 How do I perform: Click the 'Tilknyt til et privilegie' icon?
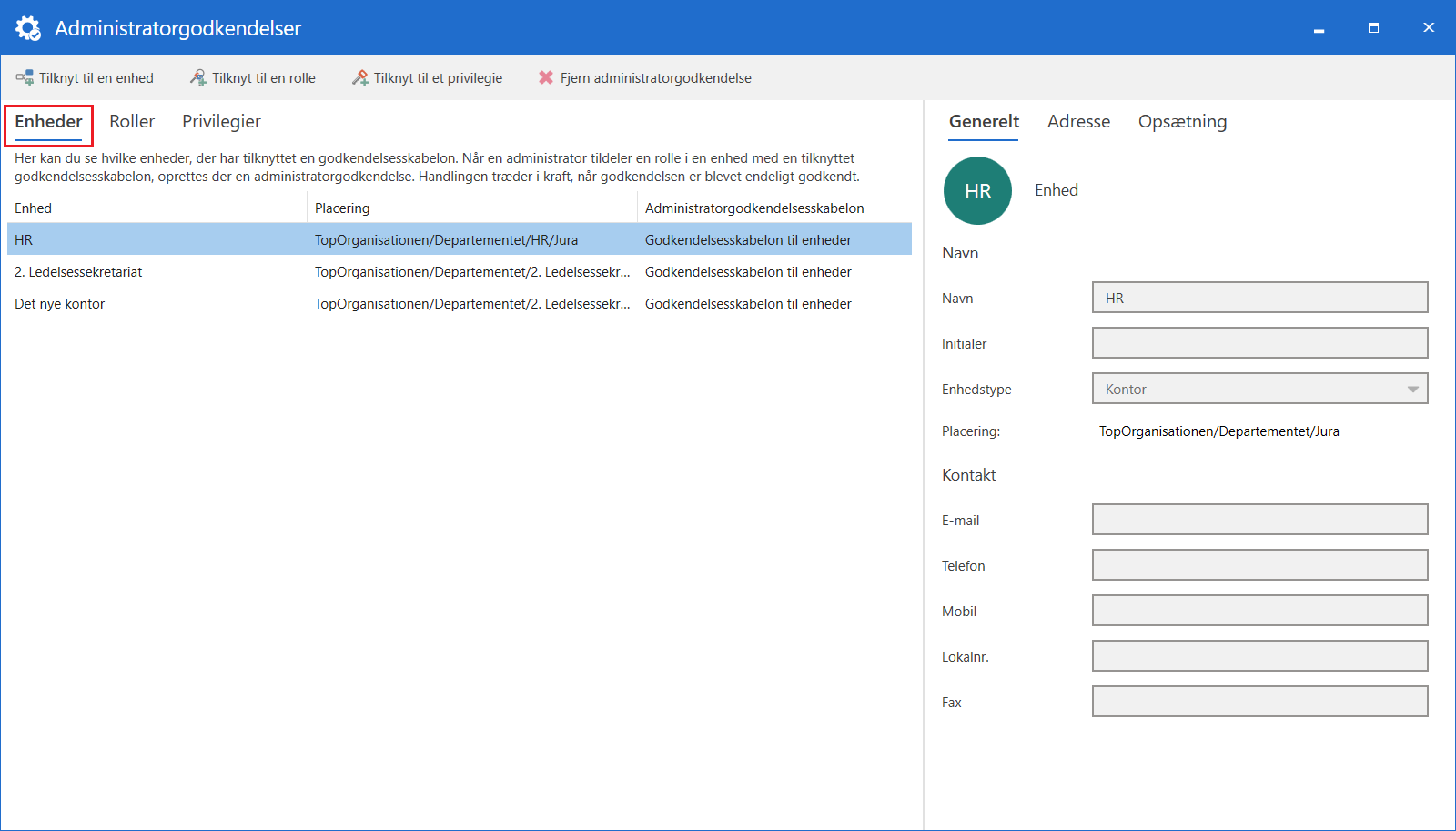[360, 78]
